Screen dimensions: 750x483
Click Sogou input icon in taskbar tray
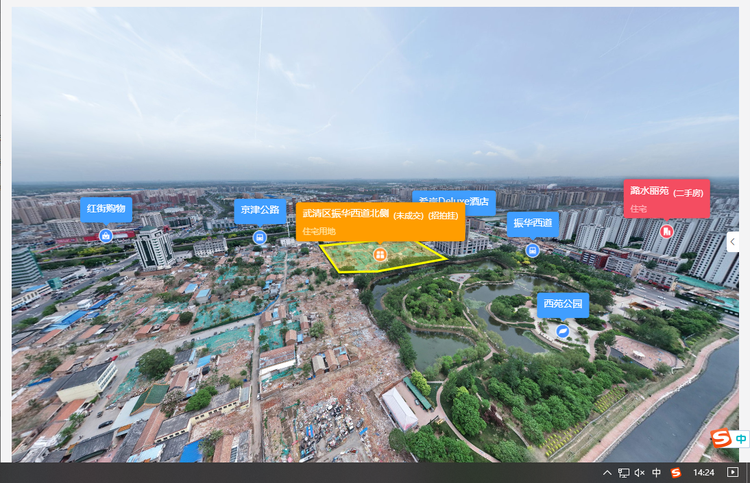pyautogui.click(x=675, y=472)
